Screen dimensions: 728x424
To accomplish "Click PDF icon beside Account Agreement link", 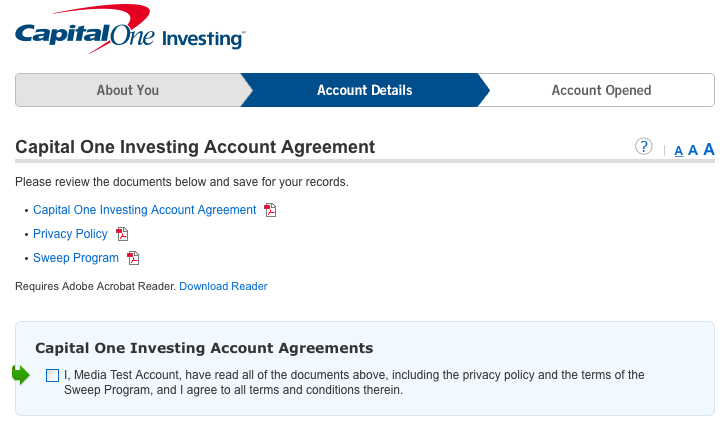I will [x=270, y=210].
